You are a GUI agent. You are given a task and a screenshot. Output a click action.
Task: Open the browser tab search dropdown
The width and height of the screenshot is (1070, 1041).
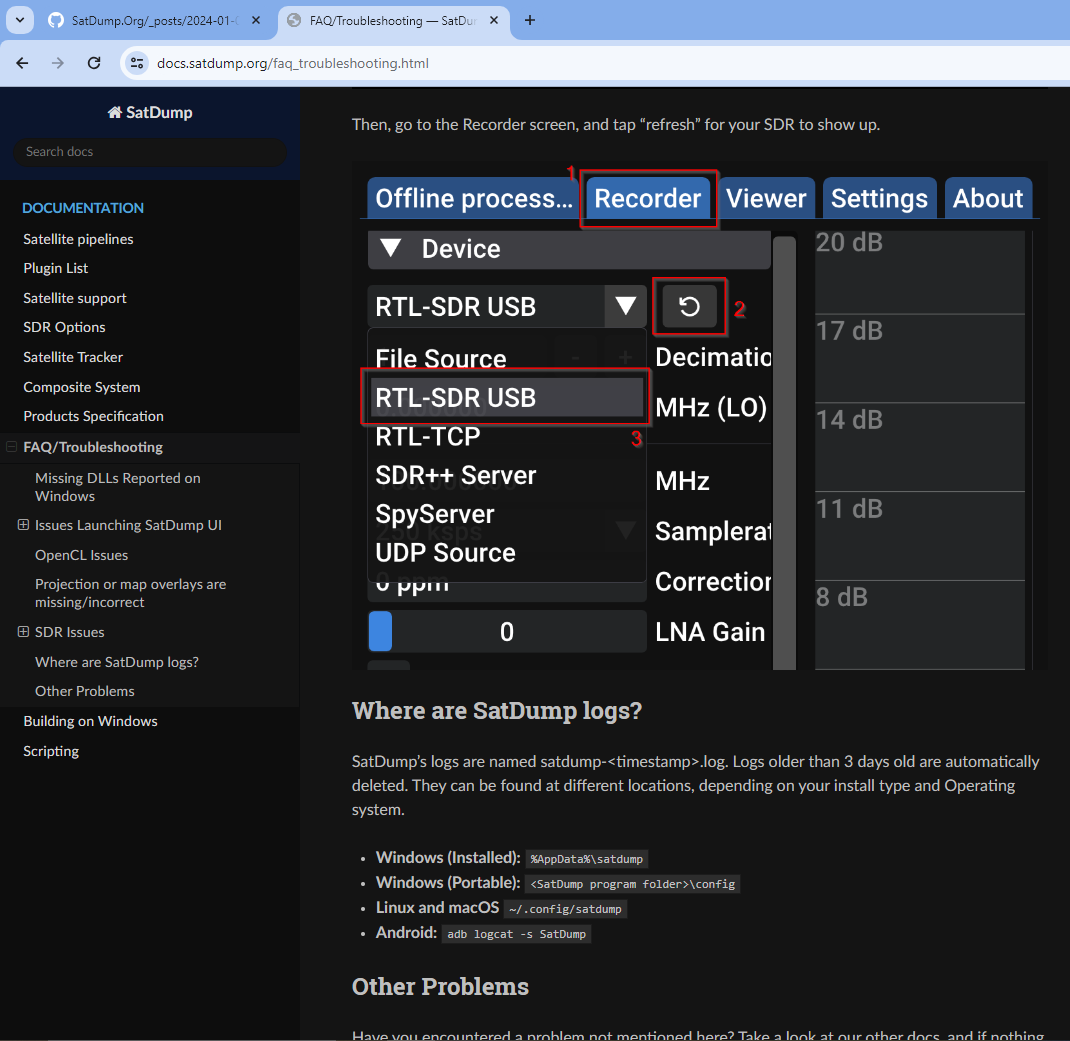20,20
